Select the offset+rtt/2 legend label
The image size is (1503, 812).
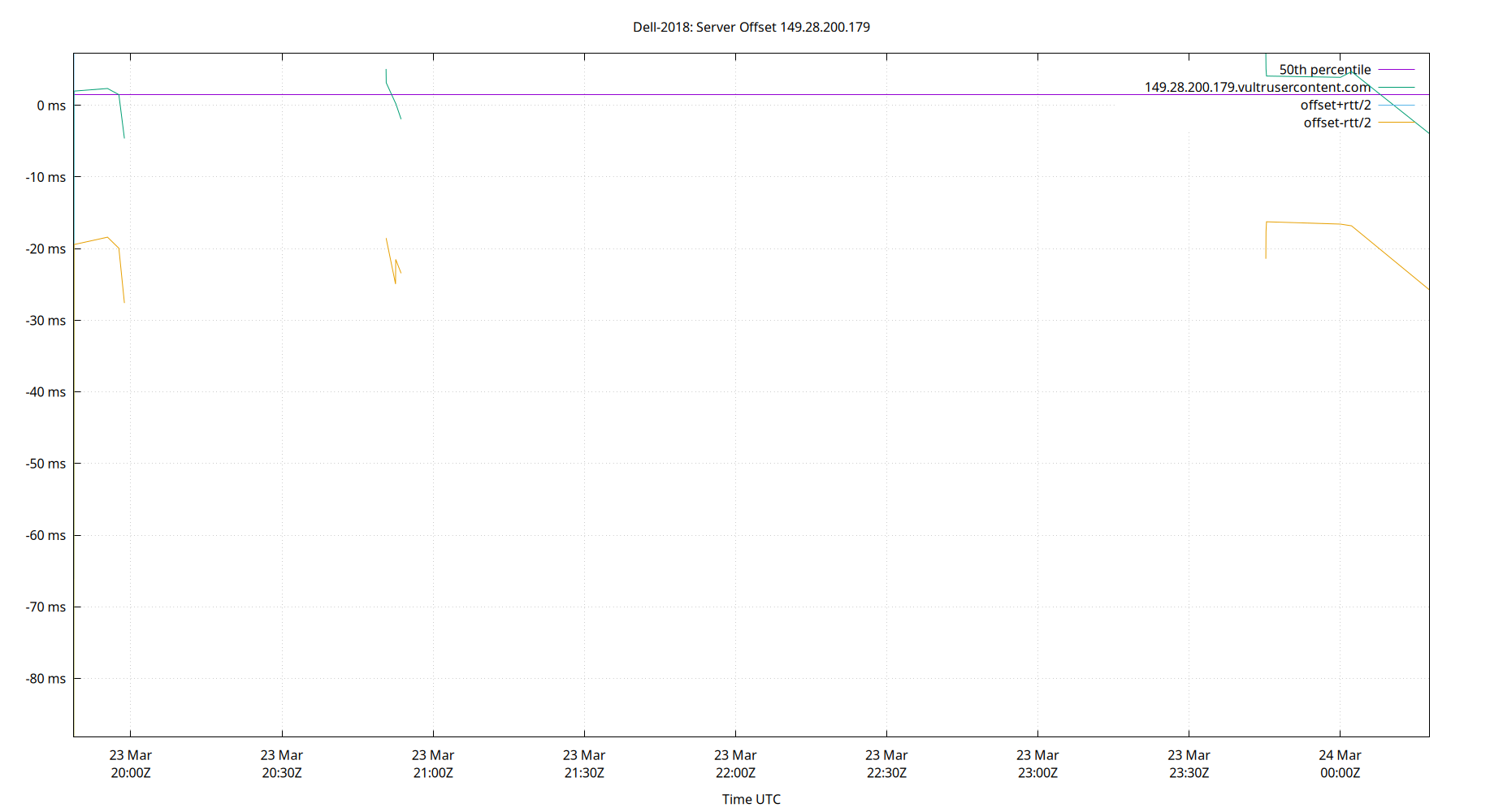click(1335, 105)
